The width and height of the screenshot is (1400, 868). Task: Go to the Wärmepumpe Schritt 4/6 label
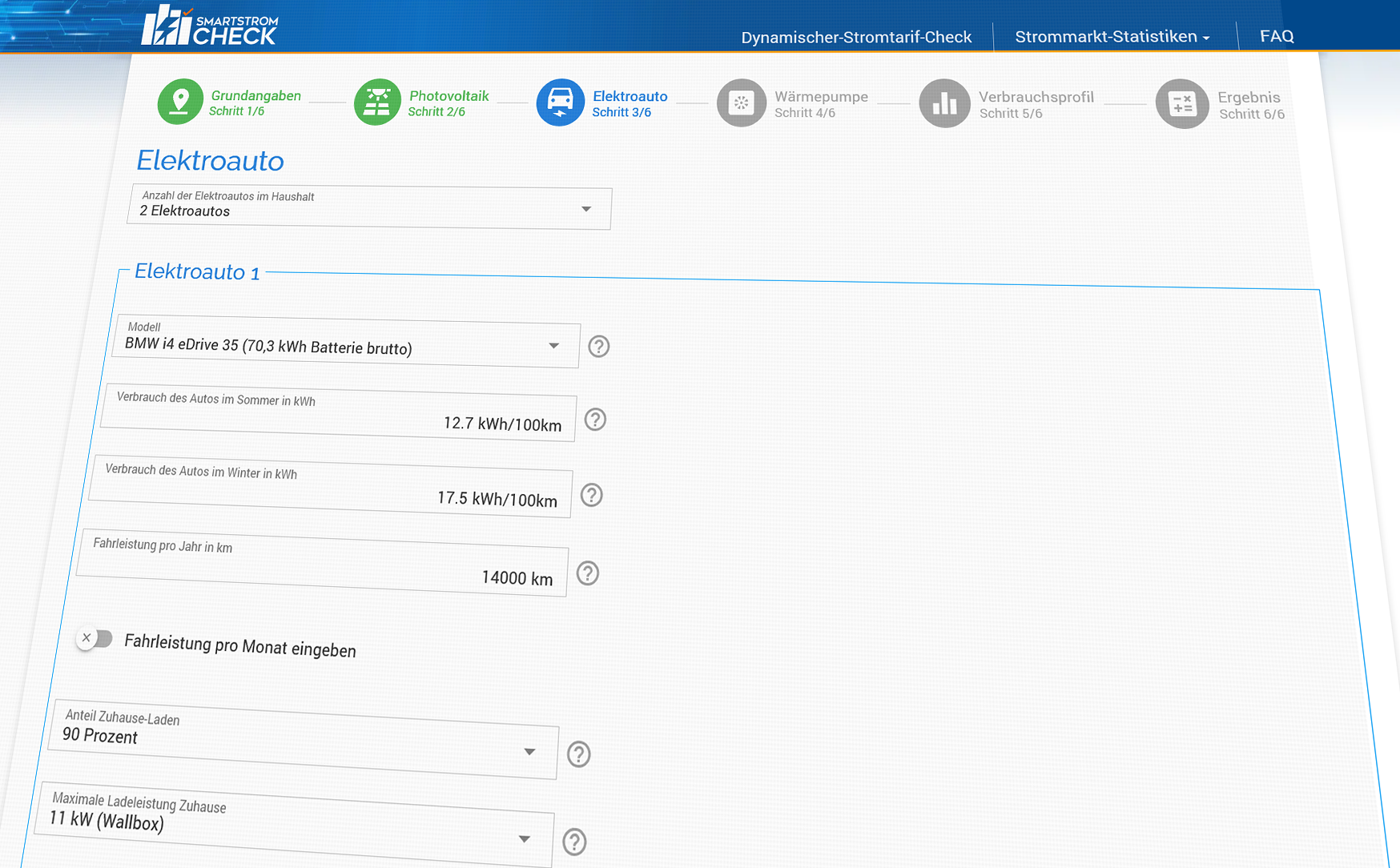tap(821, 104)
